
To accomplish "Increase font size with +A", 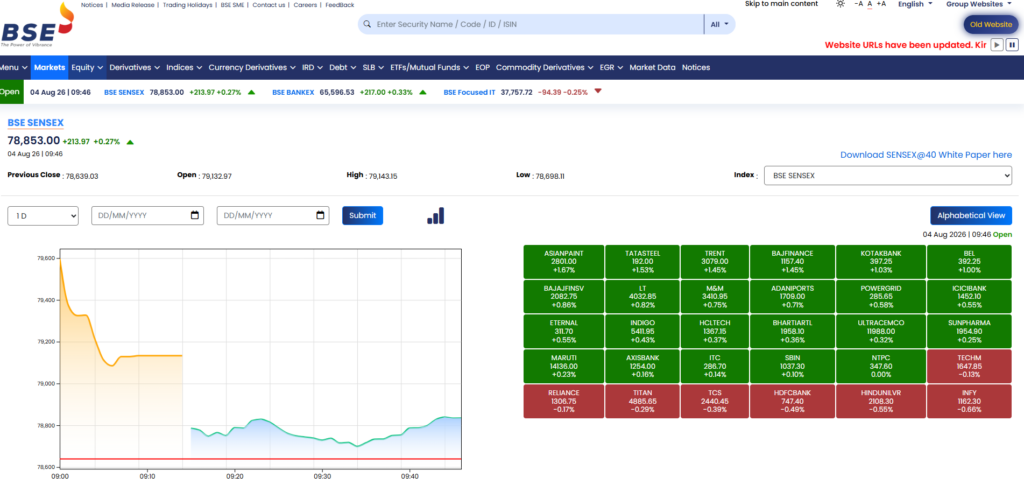I will pyautogui.click(x=881, y=4).
